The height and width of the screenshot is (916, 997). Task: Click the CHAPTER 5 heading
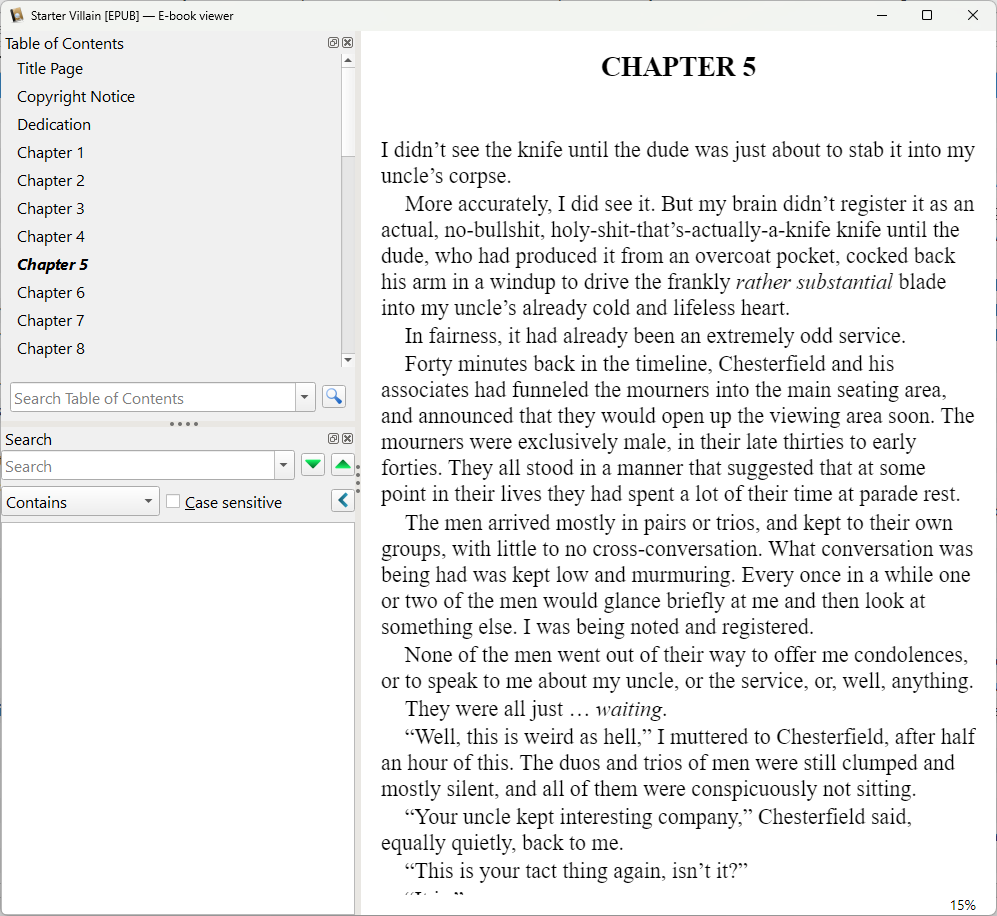tap(678, 67)
